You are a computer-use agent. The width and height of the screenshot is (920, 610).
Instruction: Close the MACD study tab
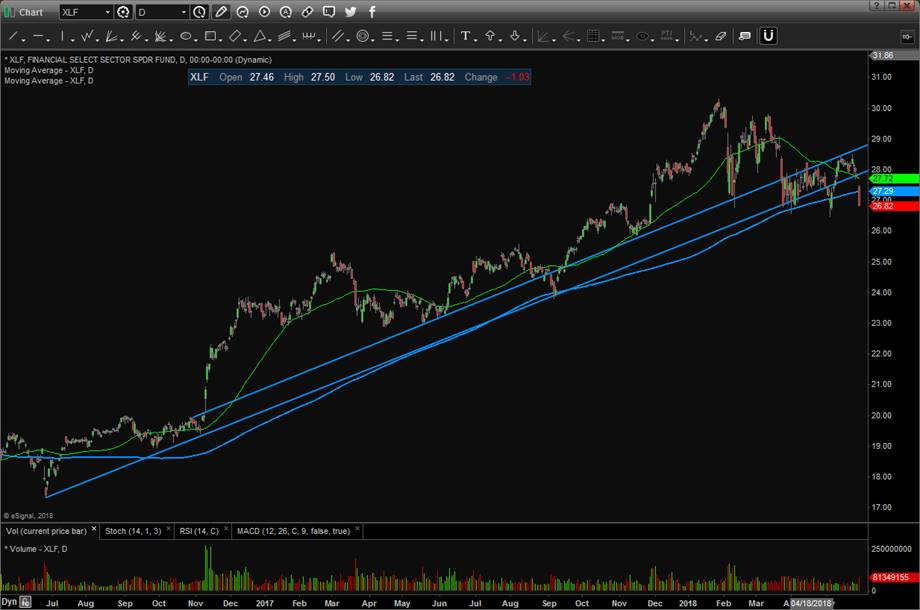pyautogui.click(x=357, y=529)
